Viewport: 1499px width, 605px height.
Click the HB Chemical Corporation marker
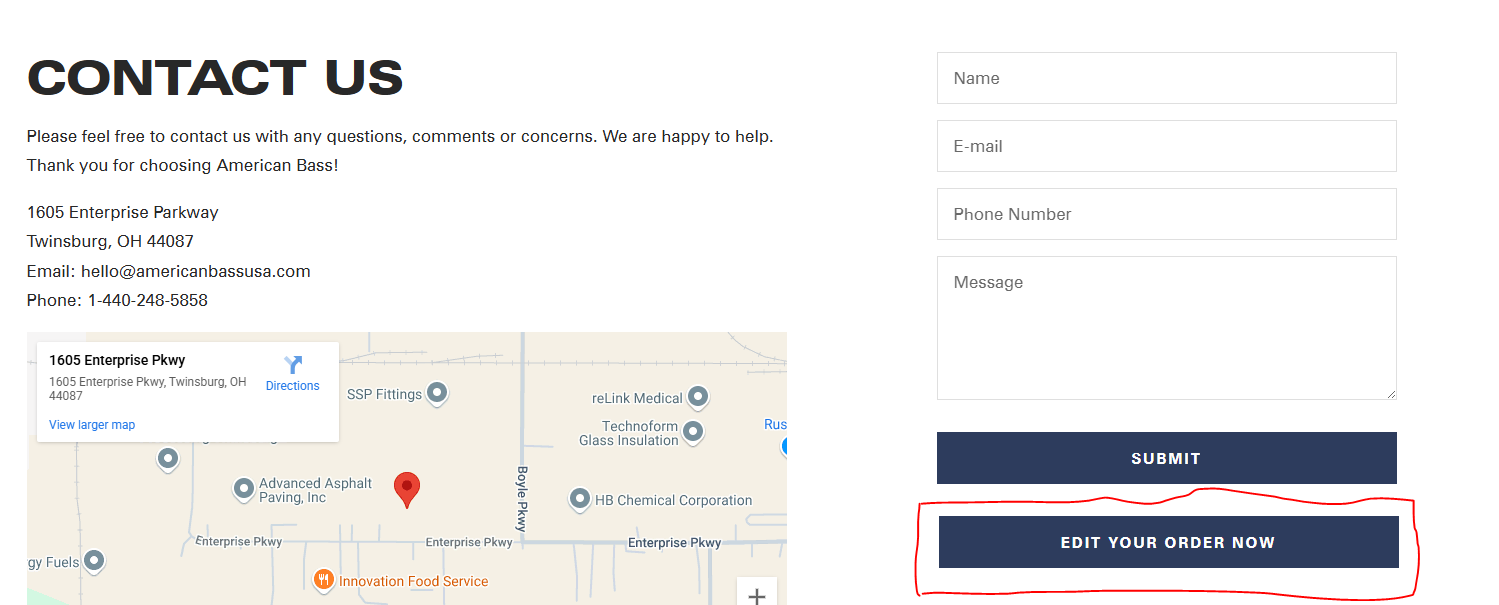coord(580,498)
